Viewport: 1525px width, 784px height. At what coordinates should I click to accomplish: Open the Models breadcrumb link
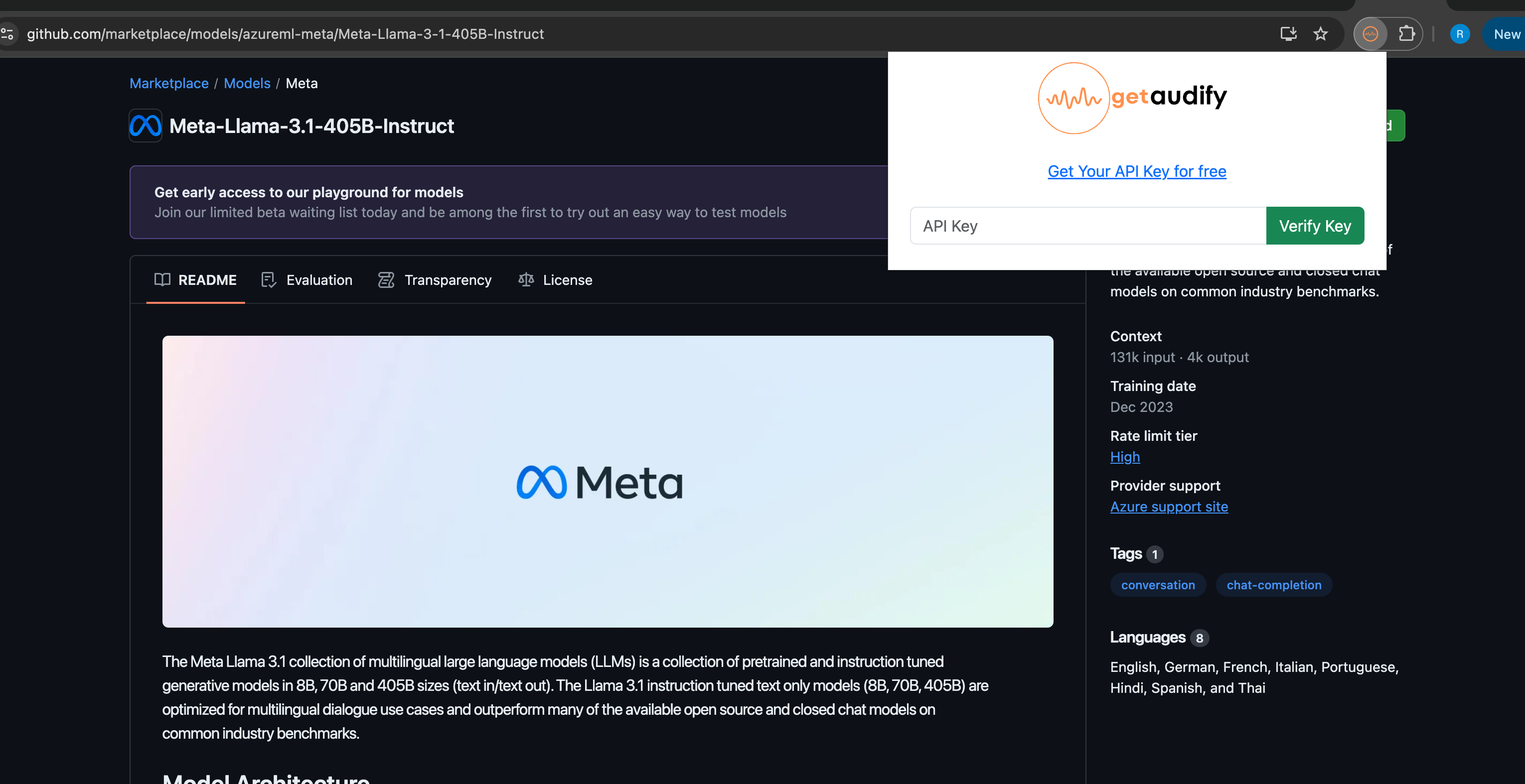(x=247, y=83)
